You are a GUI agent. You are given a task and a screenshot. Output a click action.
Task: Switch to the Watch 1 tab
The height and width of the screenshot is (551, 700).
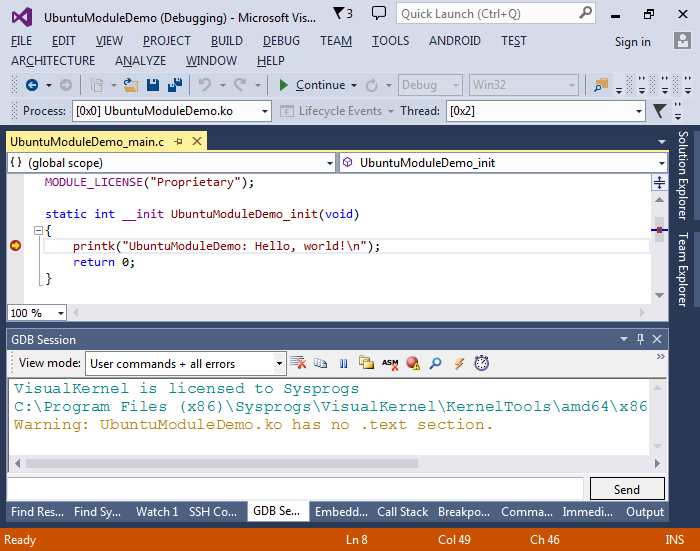click(x=157, y=512)
